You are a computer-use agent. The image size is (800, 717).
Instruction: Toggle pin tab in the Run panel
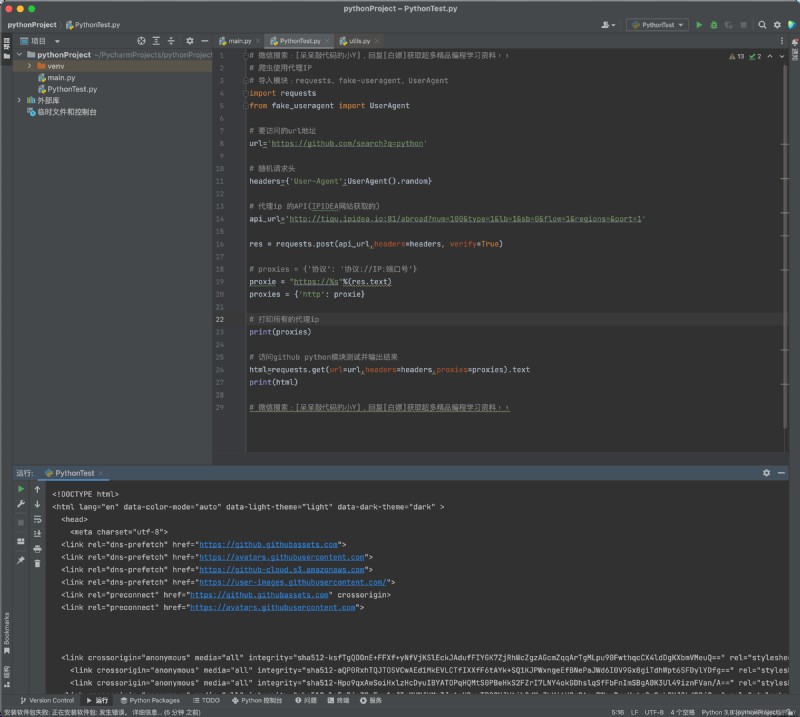[x=21, y=560]
